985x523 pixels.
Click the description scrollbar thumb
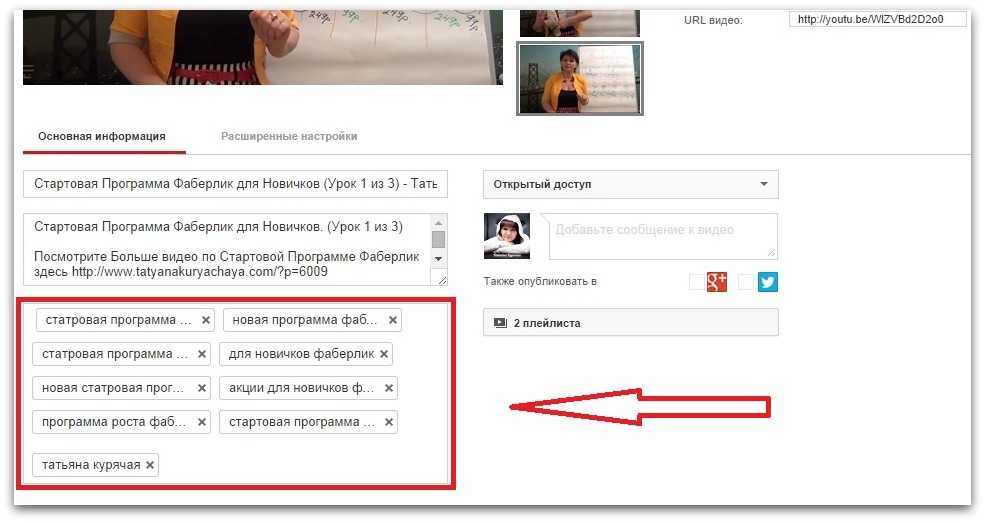438,240
